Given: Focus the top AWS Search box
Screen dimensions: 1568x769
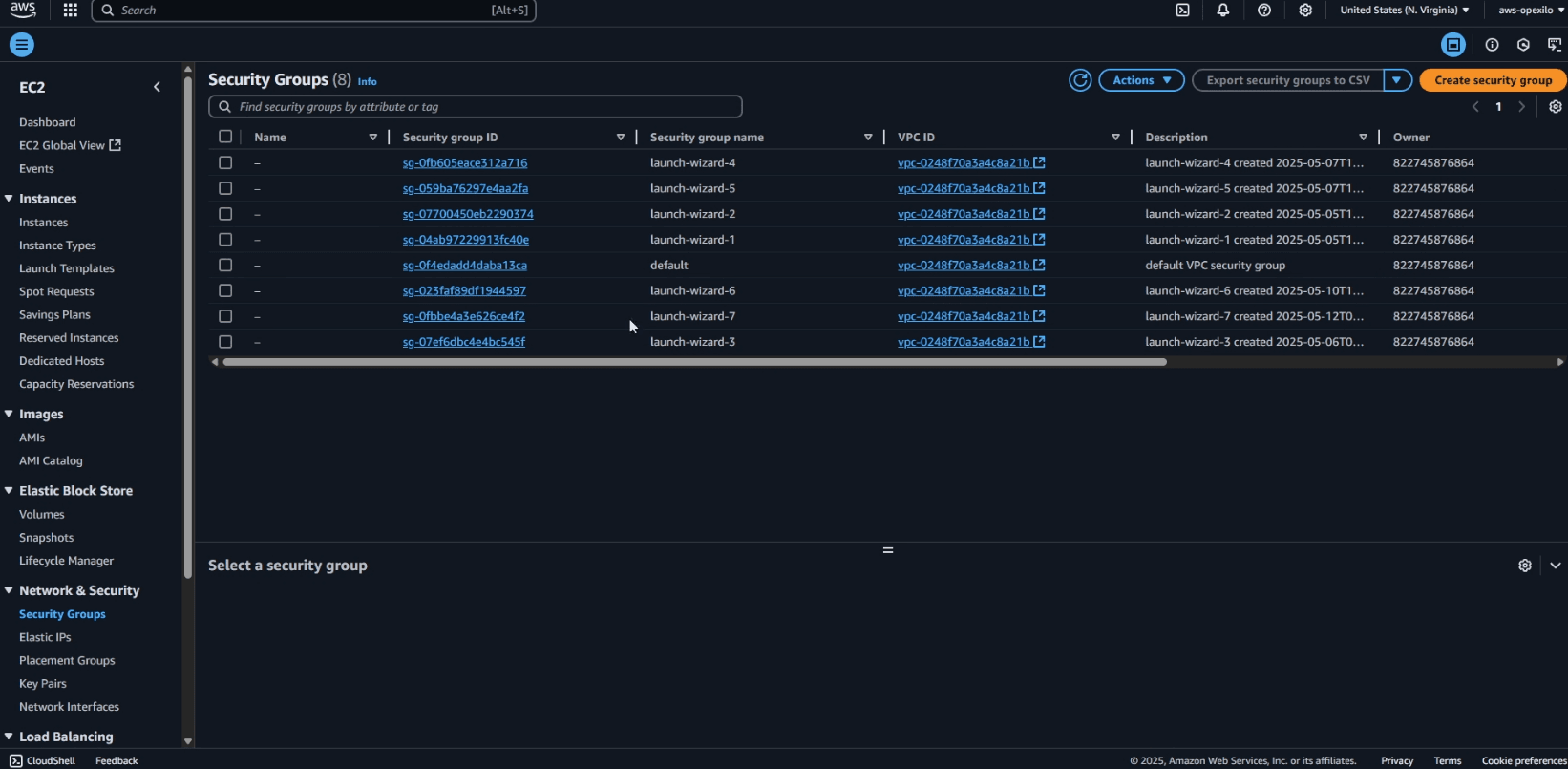Looking at the screenshot, I should click(314, 11).
